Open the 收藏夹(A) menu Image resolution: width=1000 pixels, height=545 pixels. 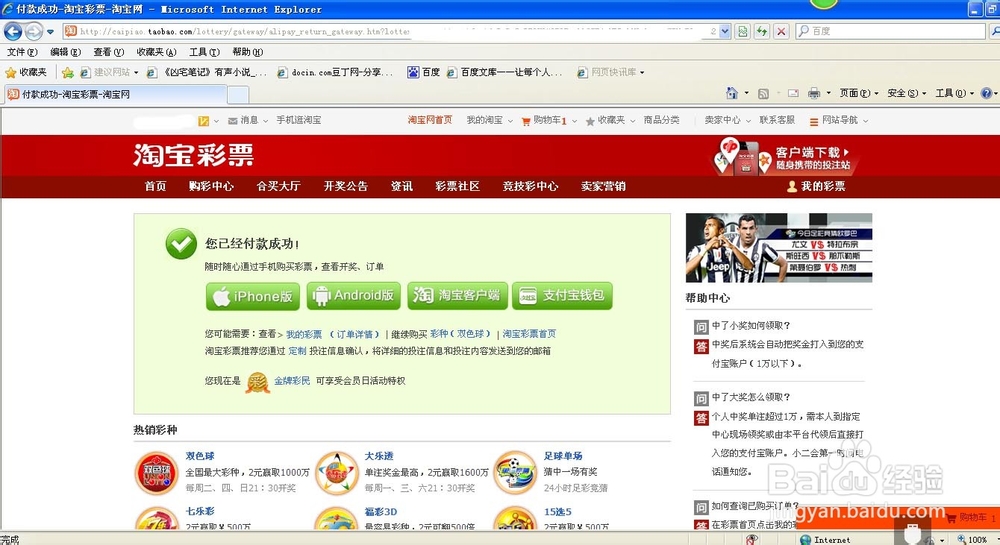click(x=156, y=52)
